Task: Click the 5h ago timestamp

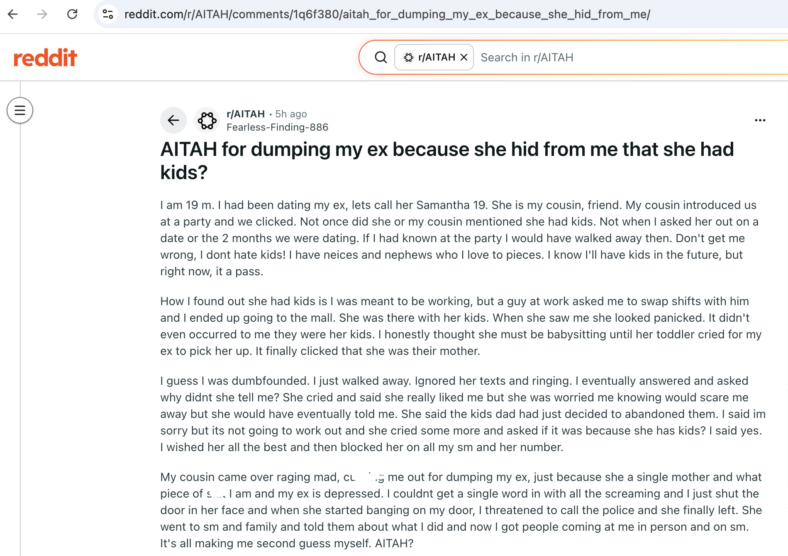Action: tap(291, 114)
